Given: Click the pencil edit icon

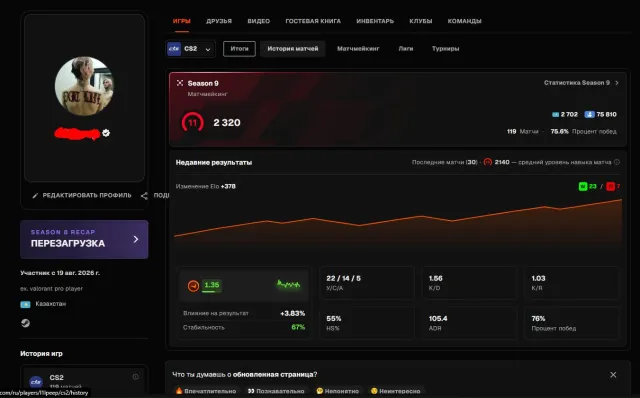Looking at the screenshot, I should click(35, 196).
